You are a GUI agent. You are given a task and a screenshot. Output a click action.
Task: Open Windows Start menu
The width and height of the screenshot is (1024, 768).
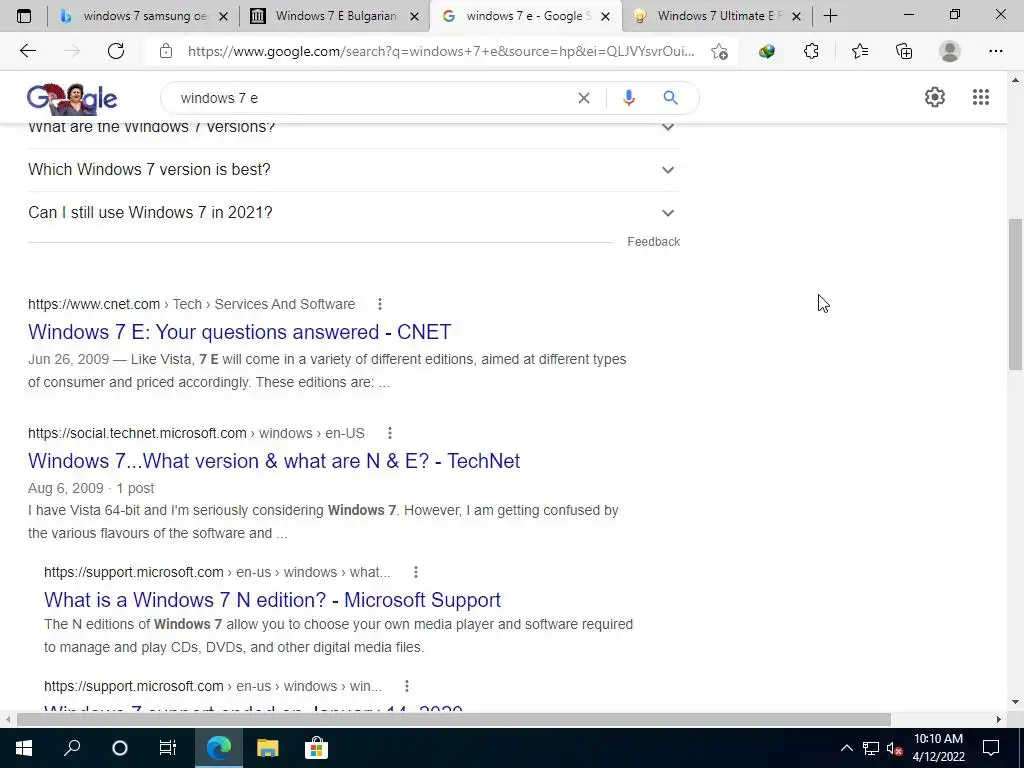pos(24,748)
